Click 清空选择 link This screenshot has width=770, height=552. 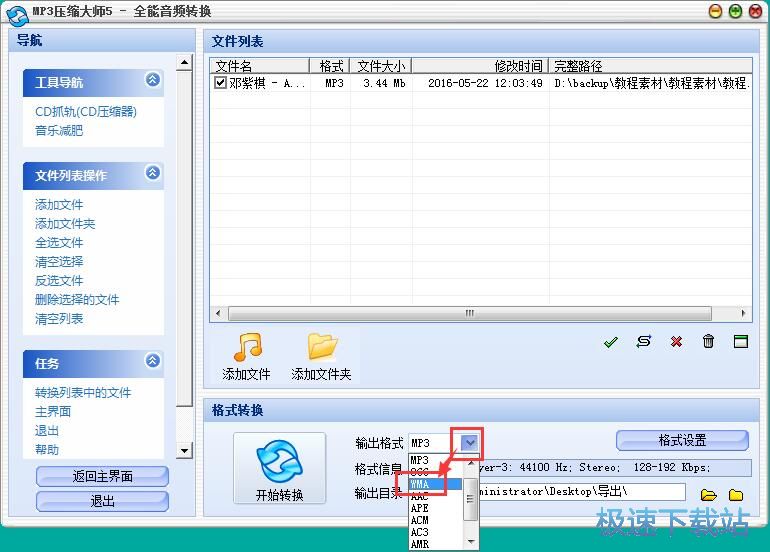tap(59, 262)
